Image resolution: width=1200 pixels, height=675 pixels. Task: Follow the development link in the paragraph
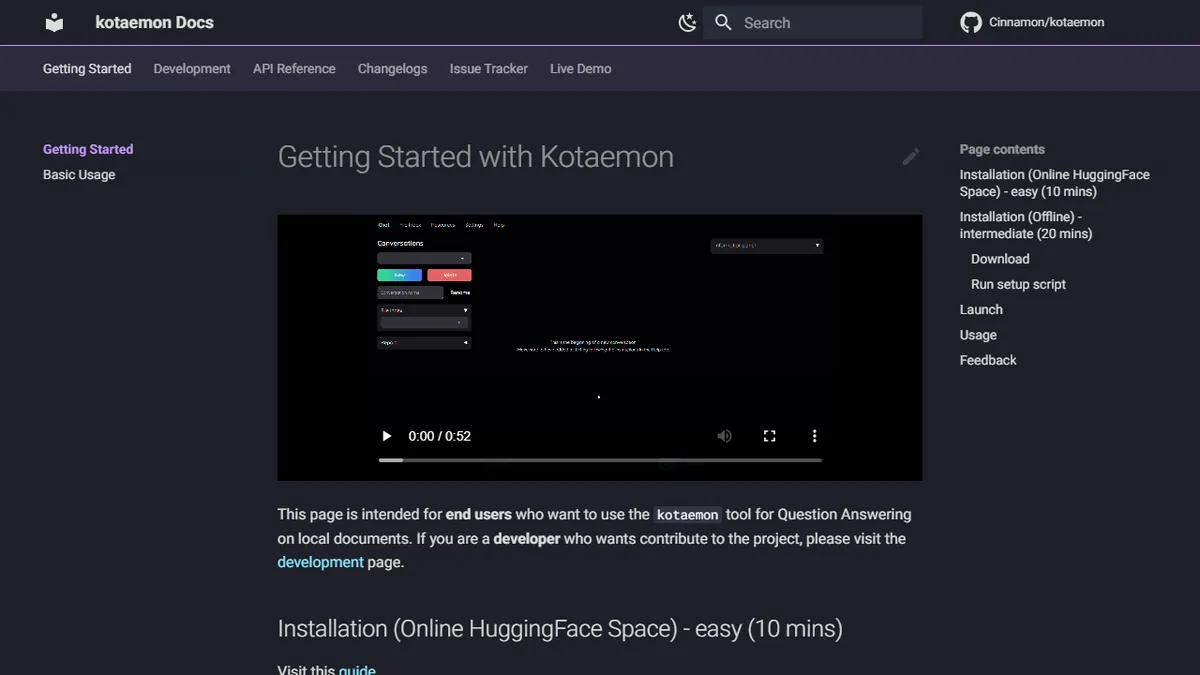click(x=320, y=562)
